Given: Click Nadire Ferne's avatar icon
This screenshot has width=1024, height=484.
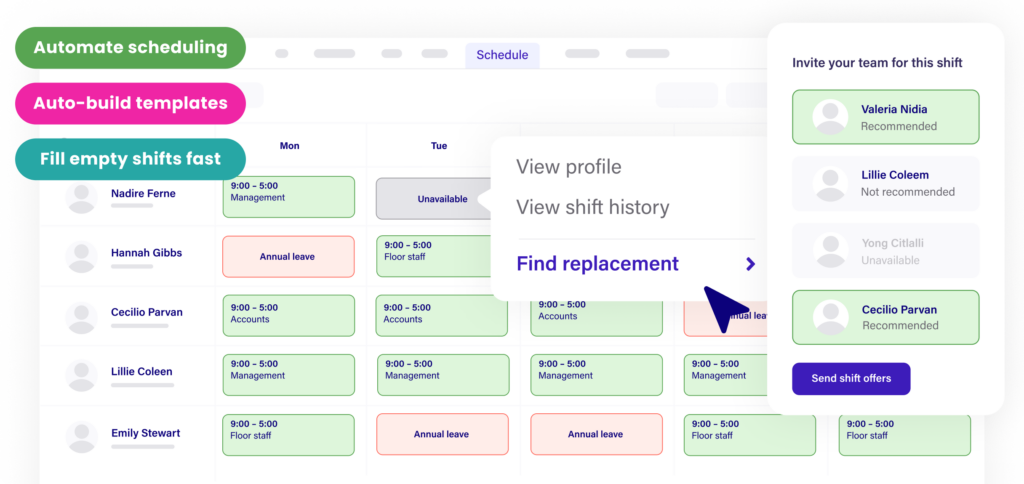Looking at the screenshot, I should [81, 197].
